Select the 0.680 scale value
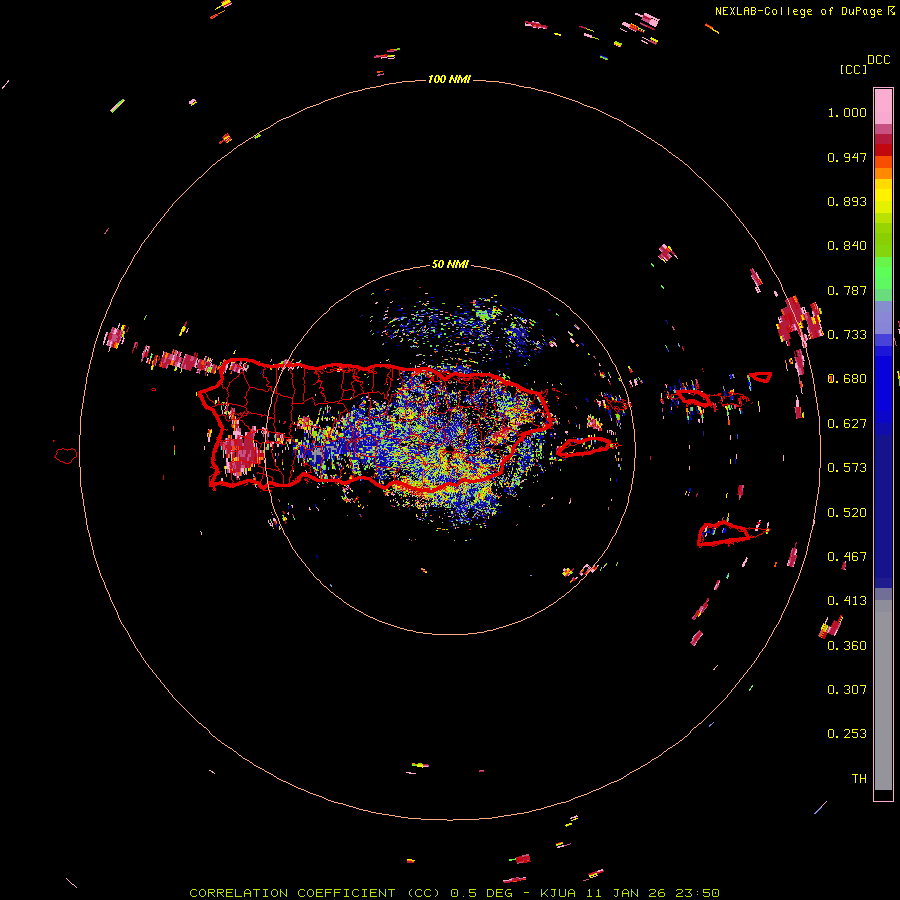Image resolution: width=900 pixels, height=900 pixels. pyautogui.click(x=847, y=379)
